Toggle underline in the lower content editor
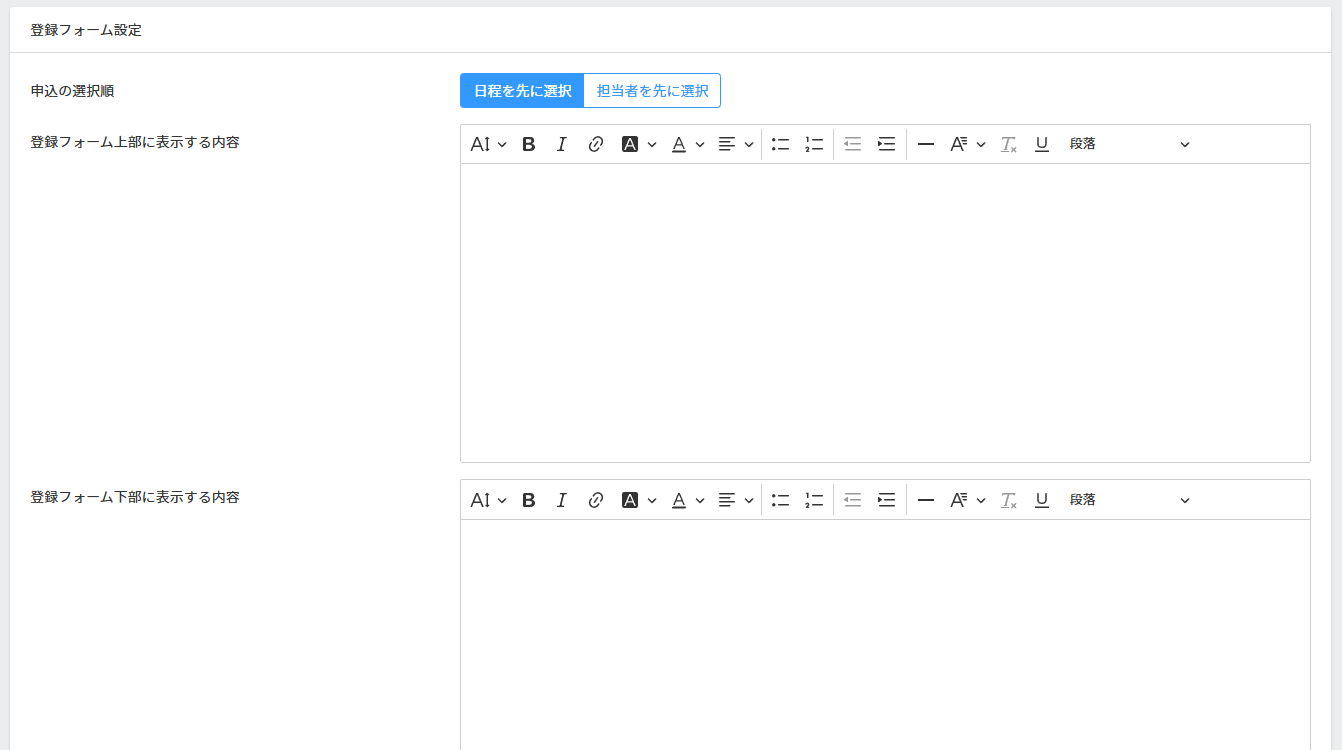The image size is (1342, 750). pyautogui.click(x=1042, y=500)
